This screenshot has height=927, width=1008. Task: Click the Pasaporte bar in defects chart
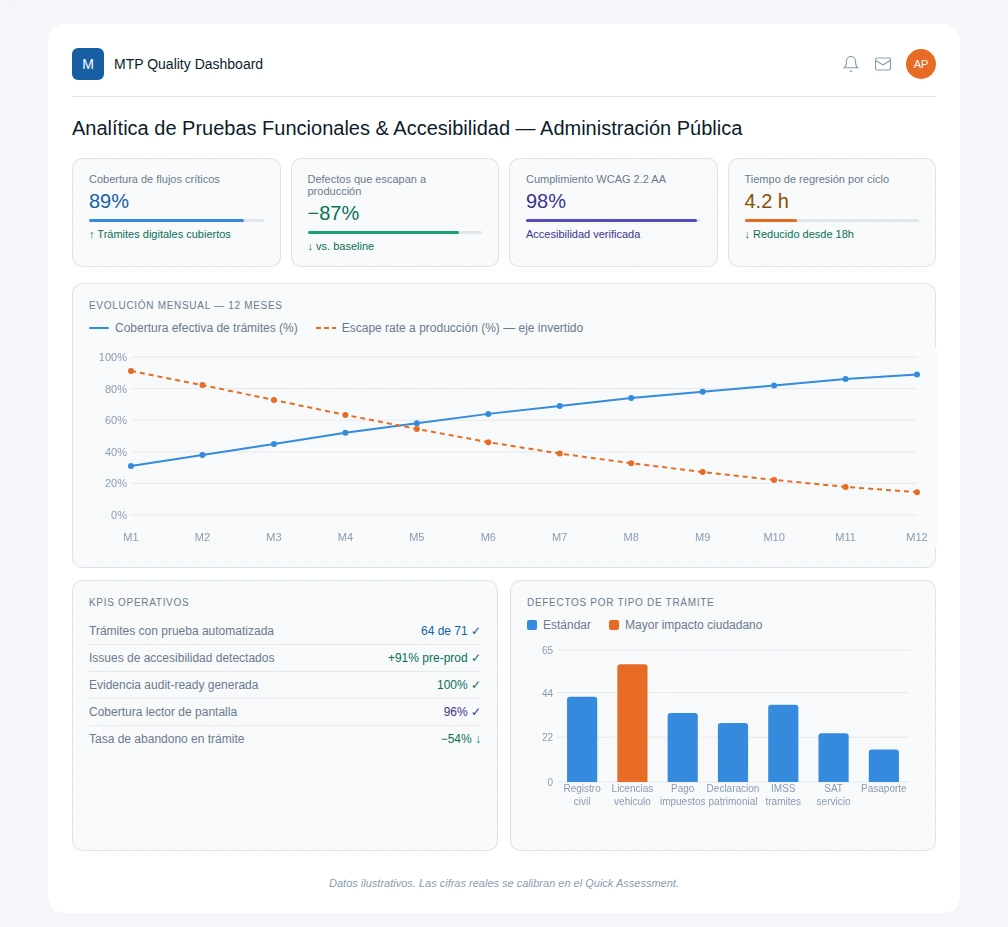coord(883,766)
